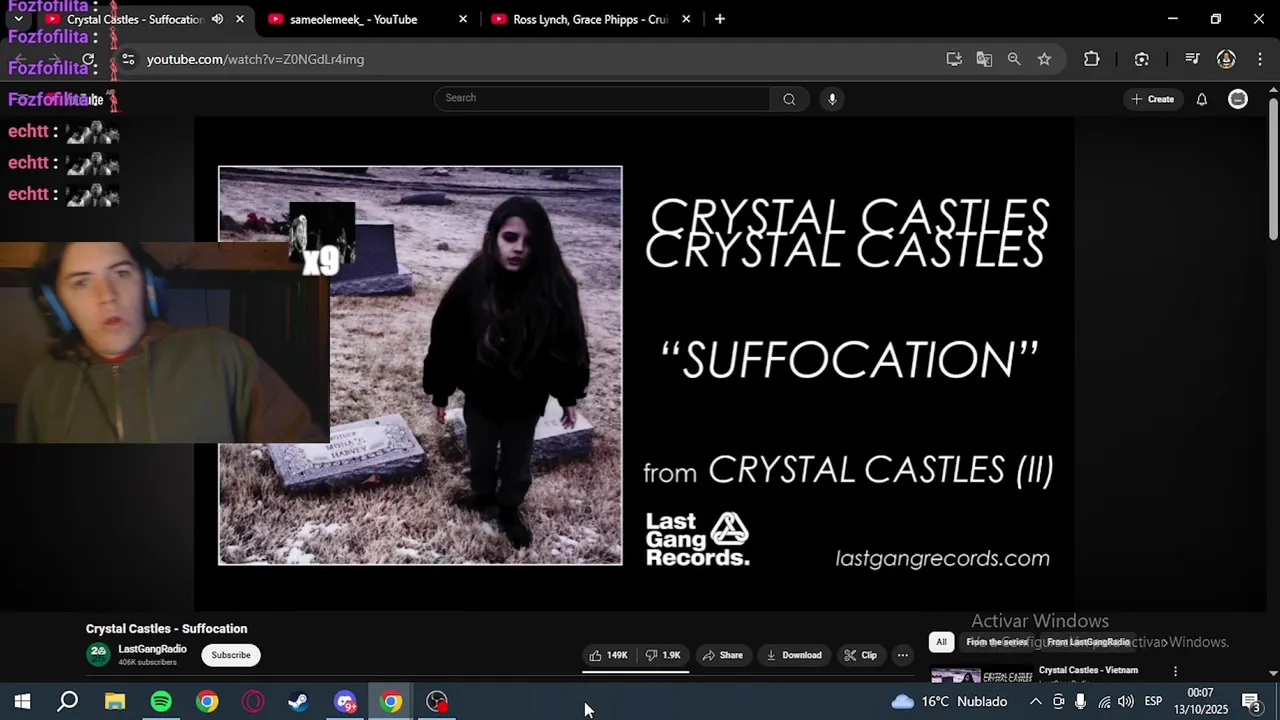Image resolution: width=1280 pixels, height=720 pixels.
Task: Open options for Crystal Castles - Vietnam video
Action: [x=1175, y=671]
